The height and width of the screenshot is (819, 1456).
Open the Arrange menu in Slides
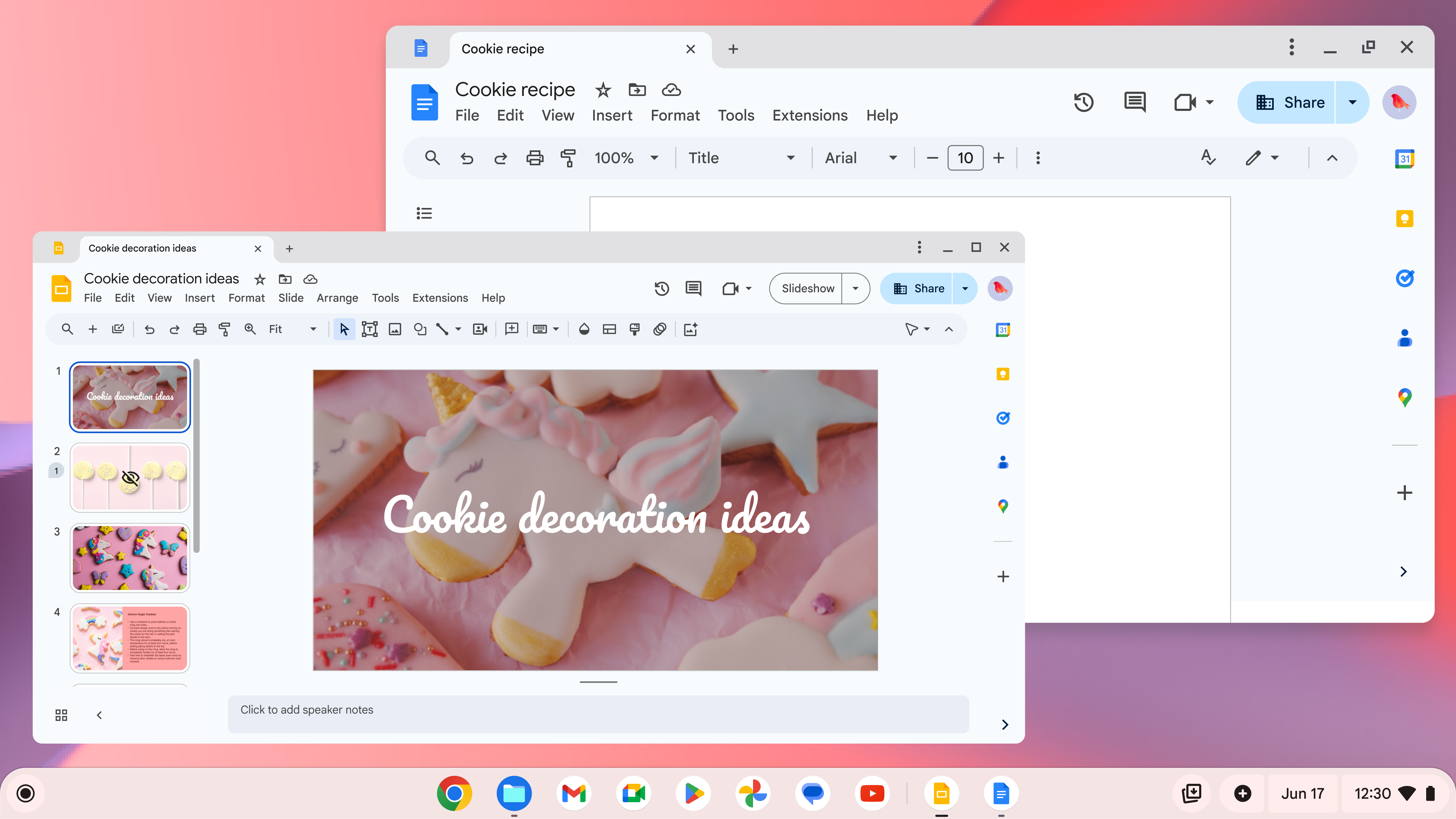(337, 298)
